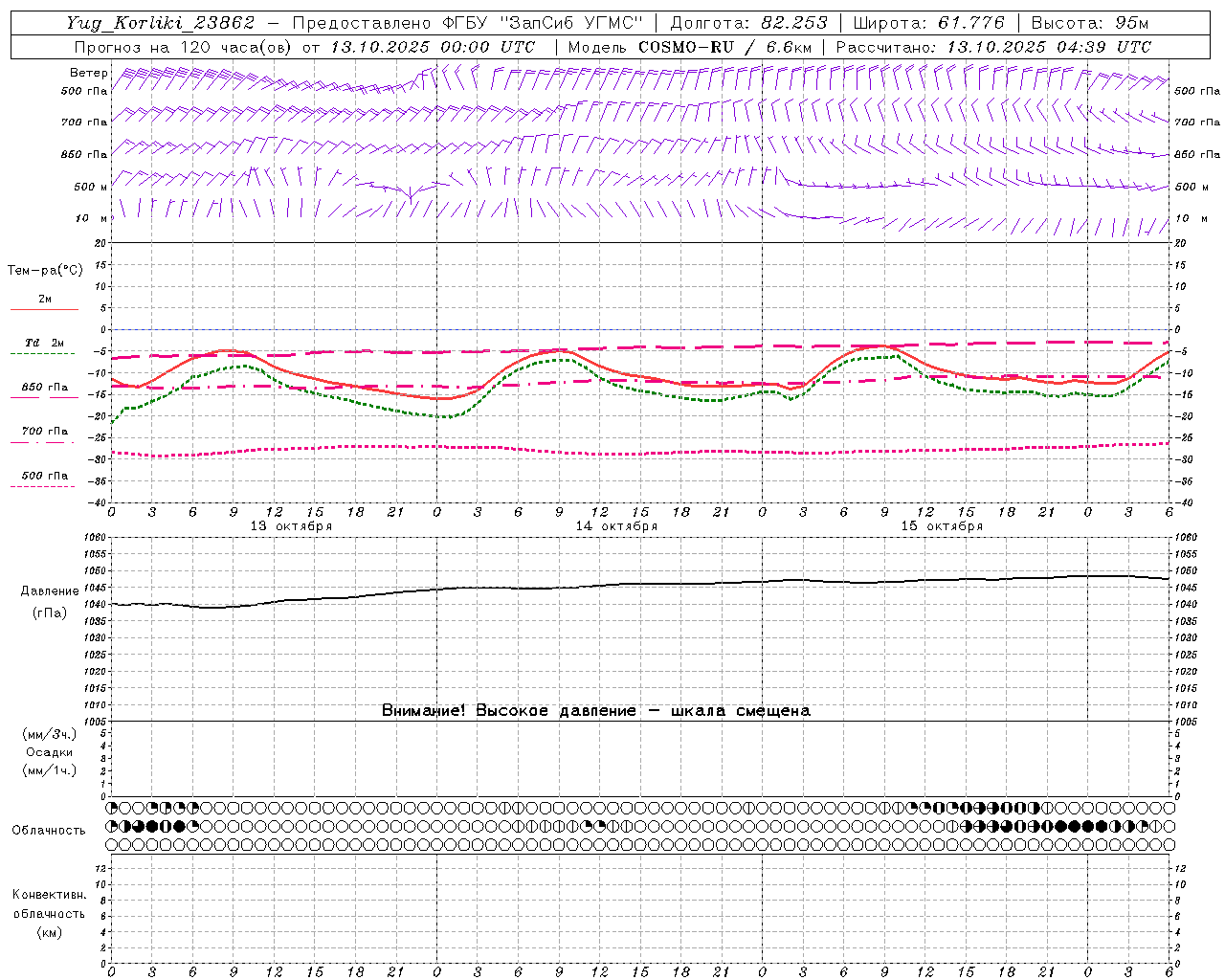1225x980 pixels.
Task: Select the Высота: 95м header field
Action: 1090,23
